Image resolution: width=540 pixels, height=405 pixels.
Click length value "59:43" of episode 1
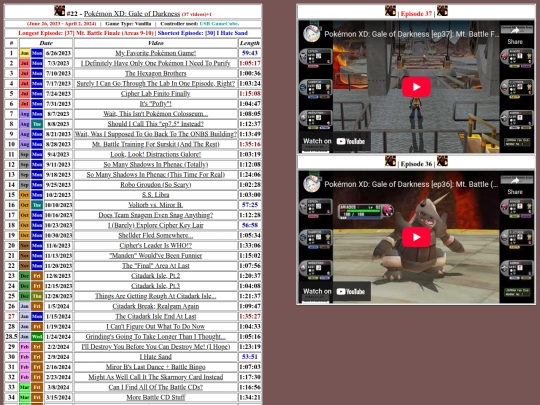(250, 53)
